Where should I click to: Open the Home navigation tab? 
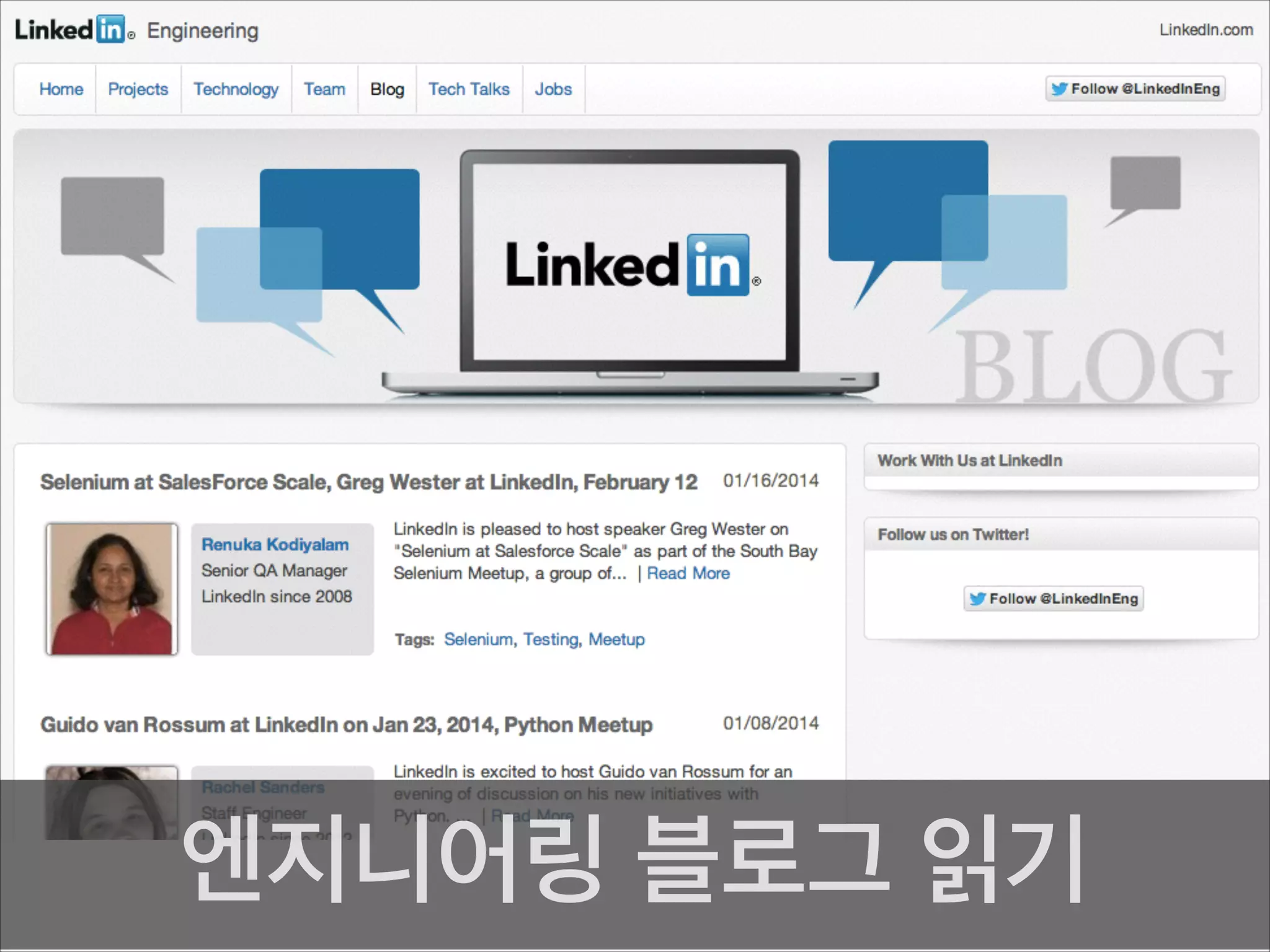click(x=61, y=89)
